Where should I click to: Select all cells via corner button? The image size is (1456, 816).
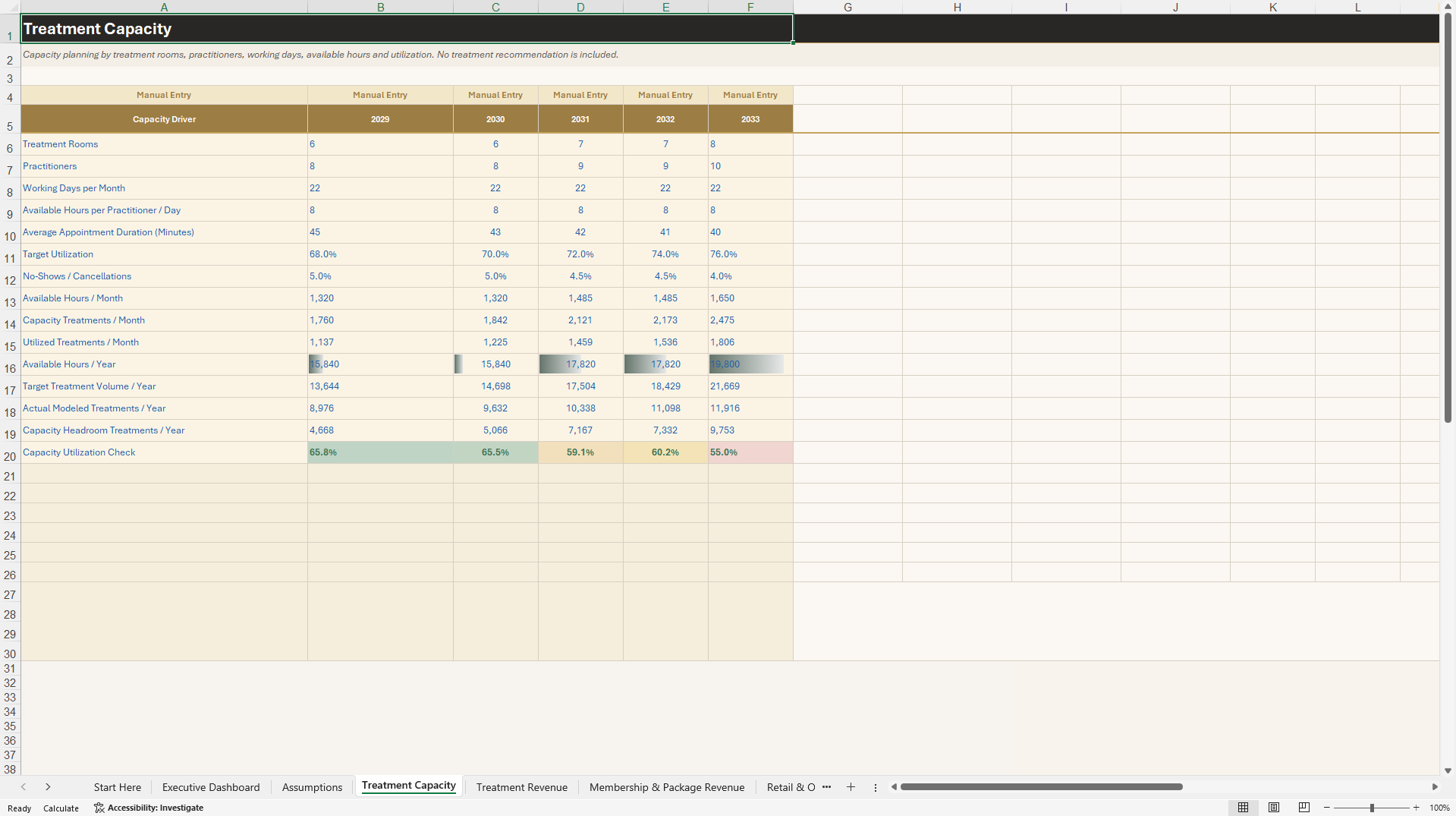coord(10,7)
